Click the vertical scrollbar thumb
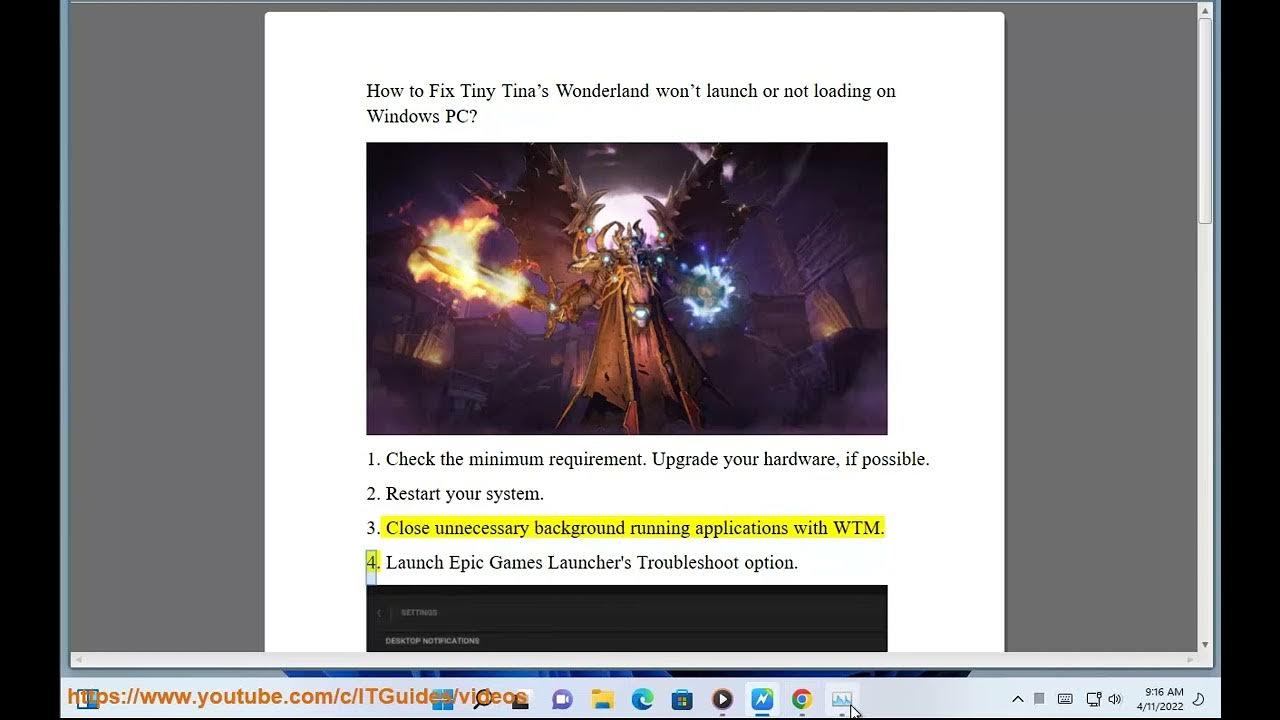The width and height of the screenshot is (1280, 720). point(1205,122)
